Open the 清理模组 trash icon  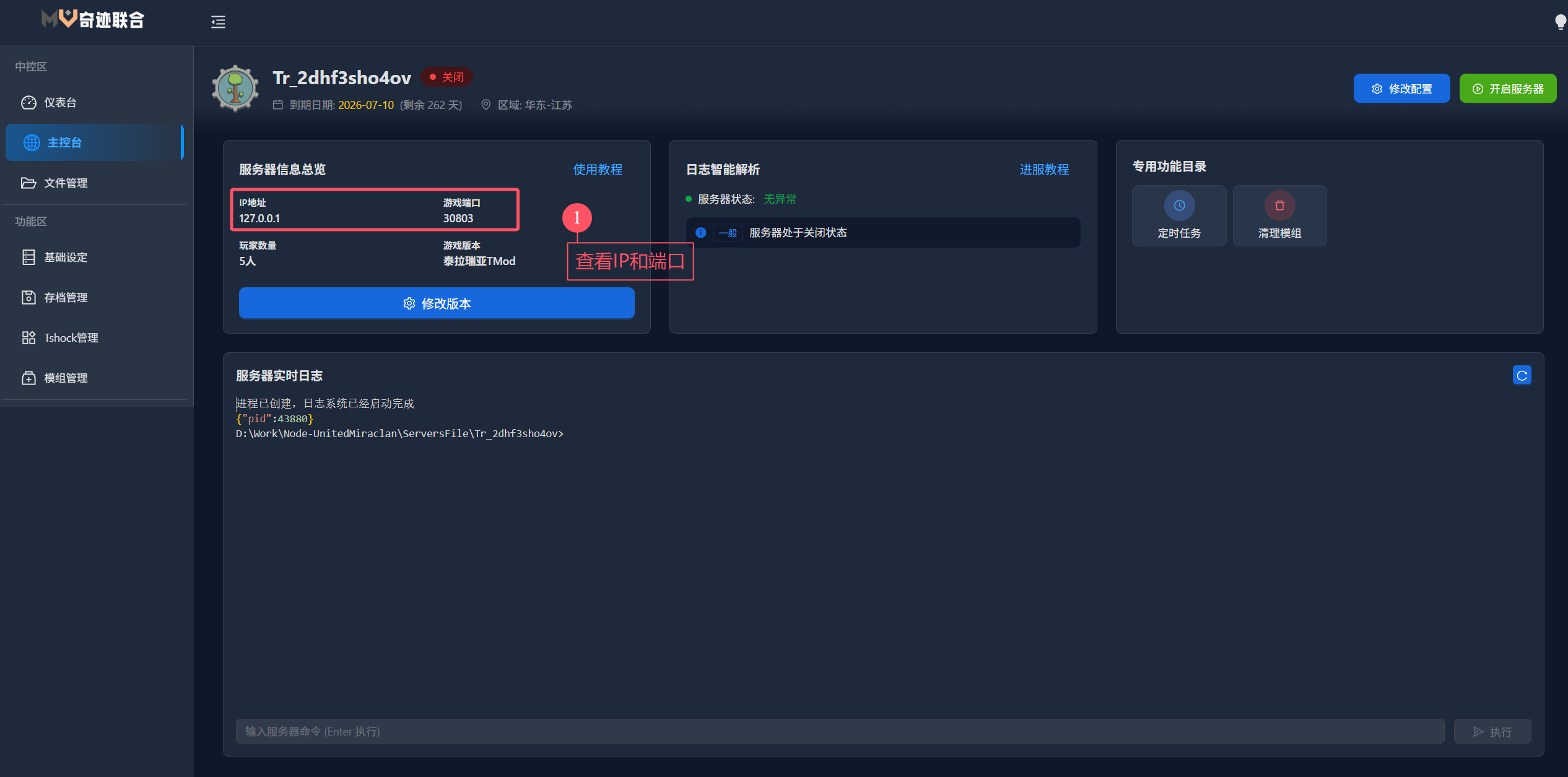(1279, 206)
